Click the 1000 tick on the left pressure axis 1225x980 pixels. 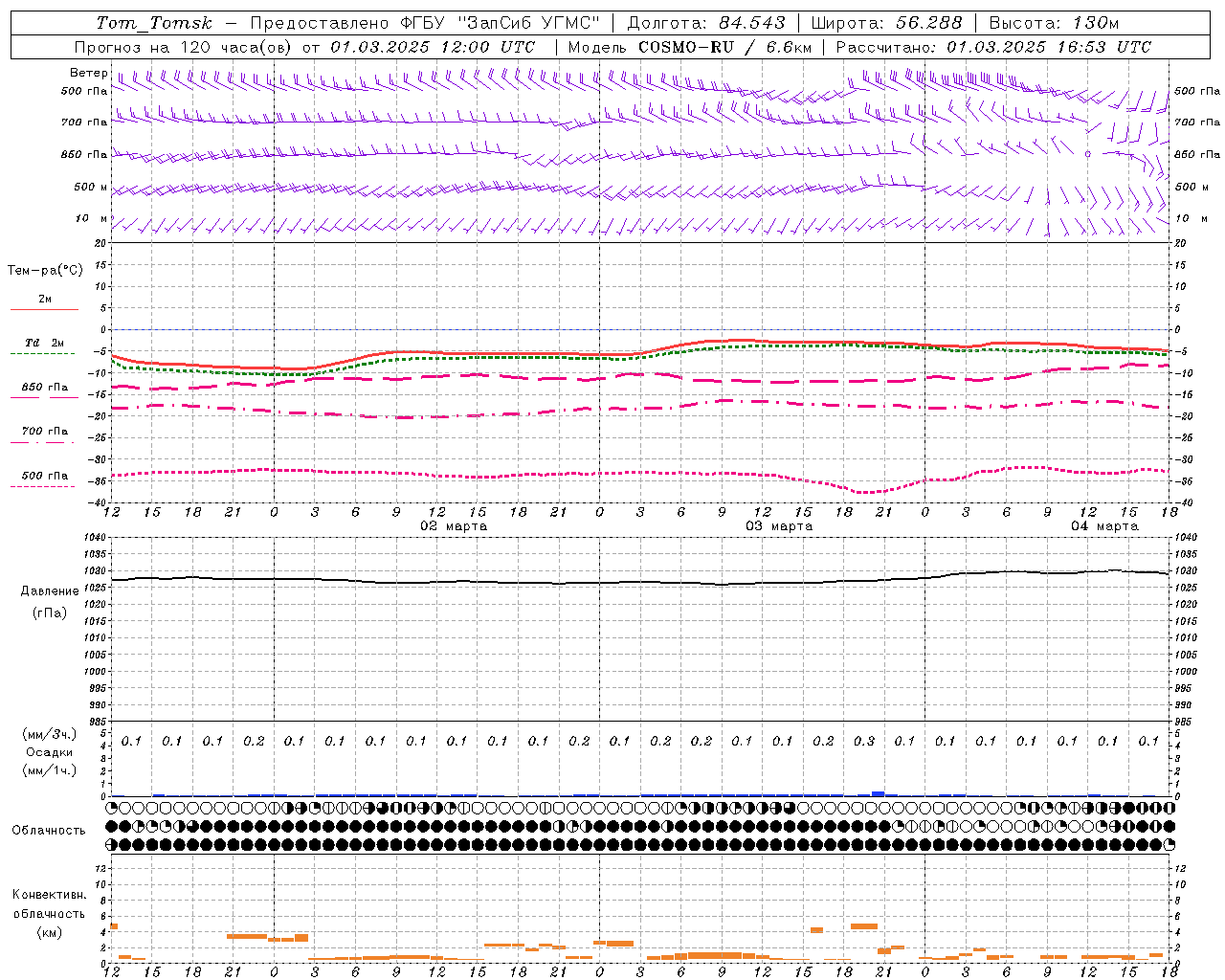[96, 672]
